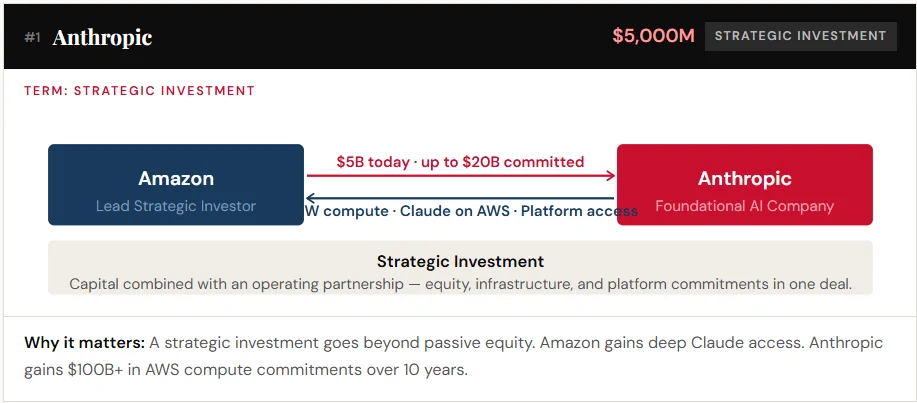Screen dimensions: 917x403
Task: Select the bold Strategic Investment heading in beige box
Action: click(x=460, y=261)
